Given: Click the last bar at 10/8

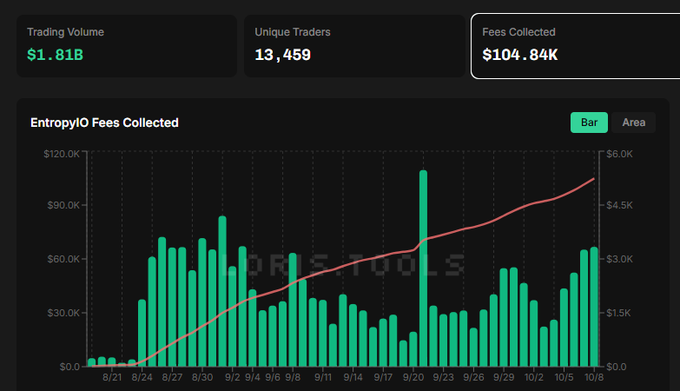Looking at the screenshot, I should [x=594, y=307].
